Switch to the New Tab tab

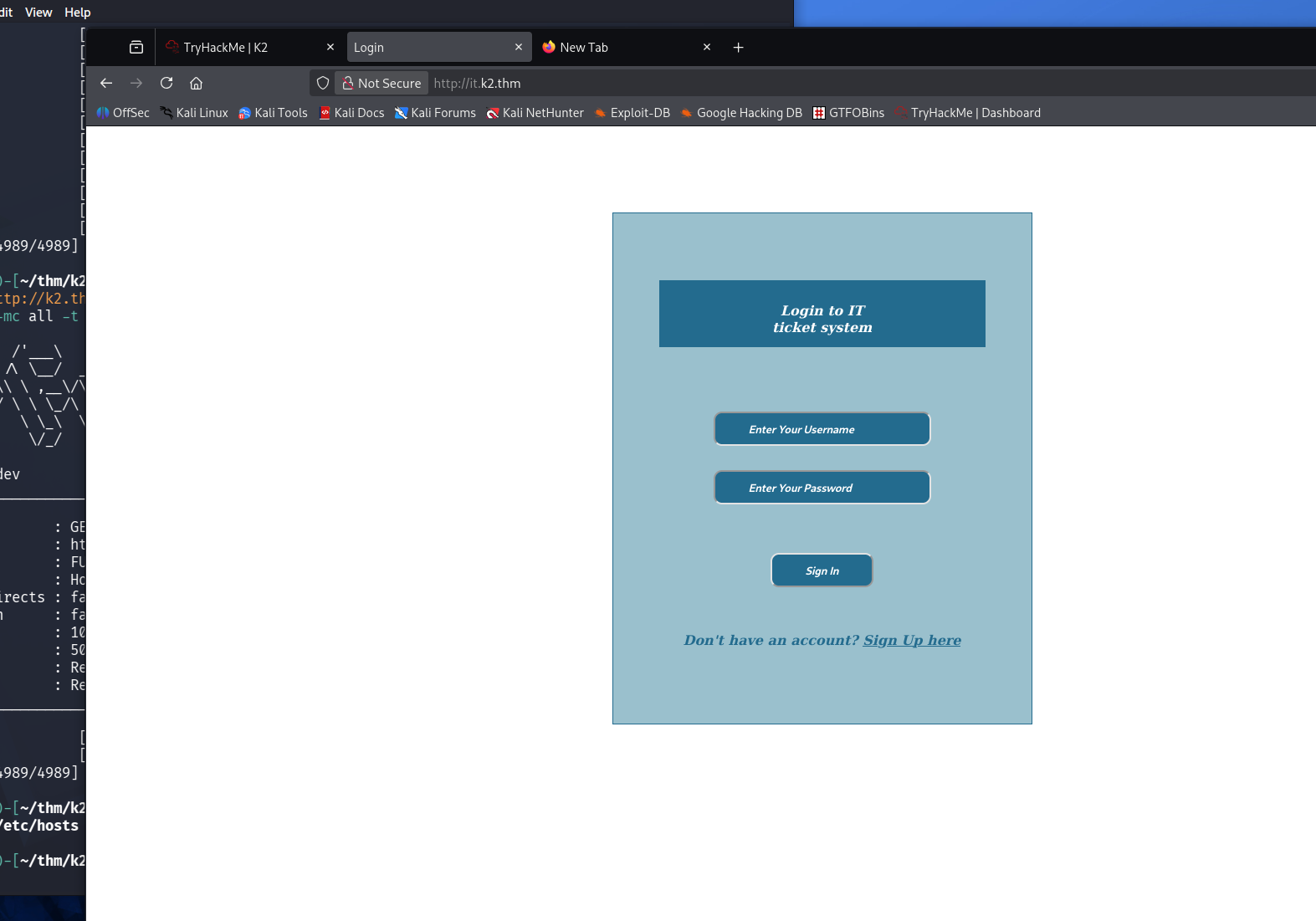tap(627, 48)
